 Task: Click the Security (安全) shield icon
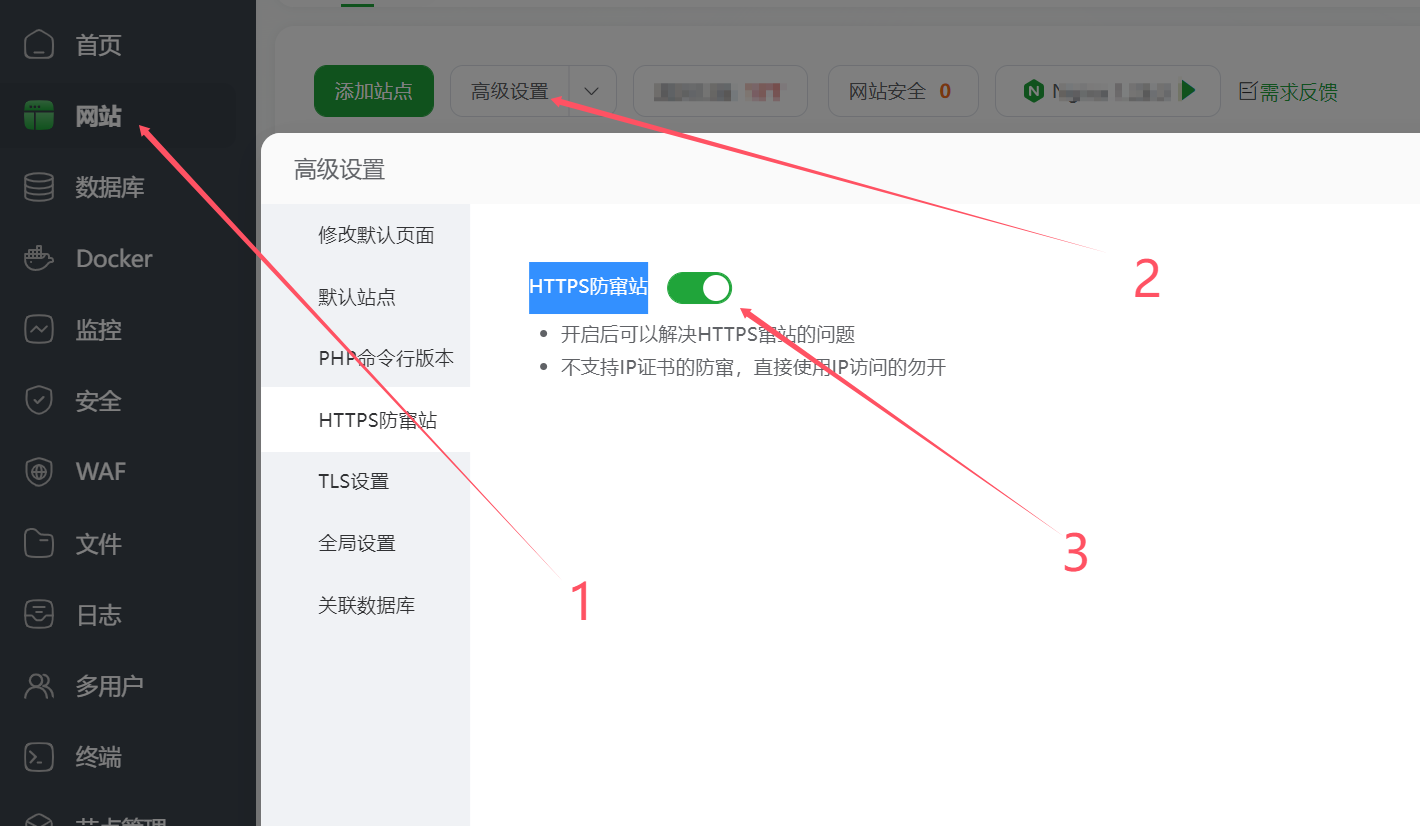point(39,401)
